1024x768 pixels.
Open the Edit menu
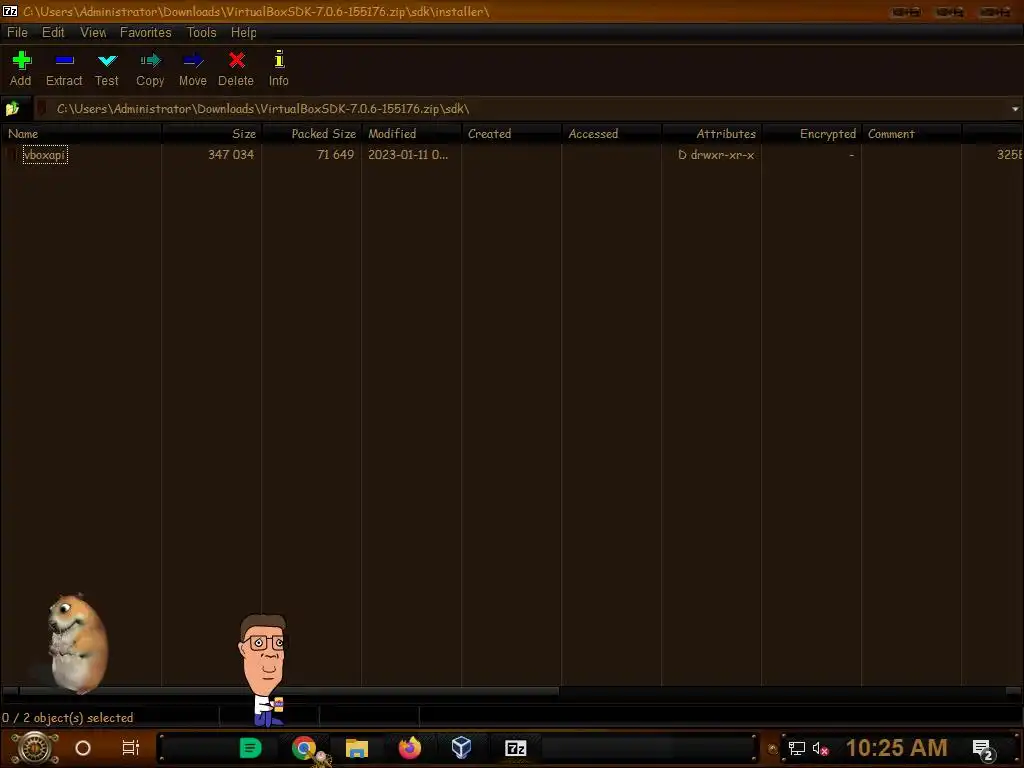point(53,33)
